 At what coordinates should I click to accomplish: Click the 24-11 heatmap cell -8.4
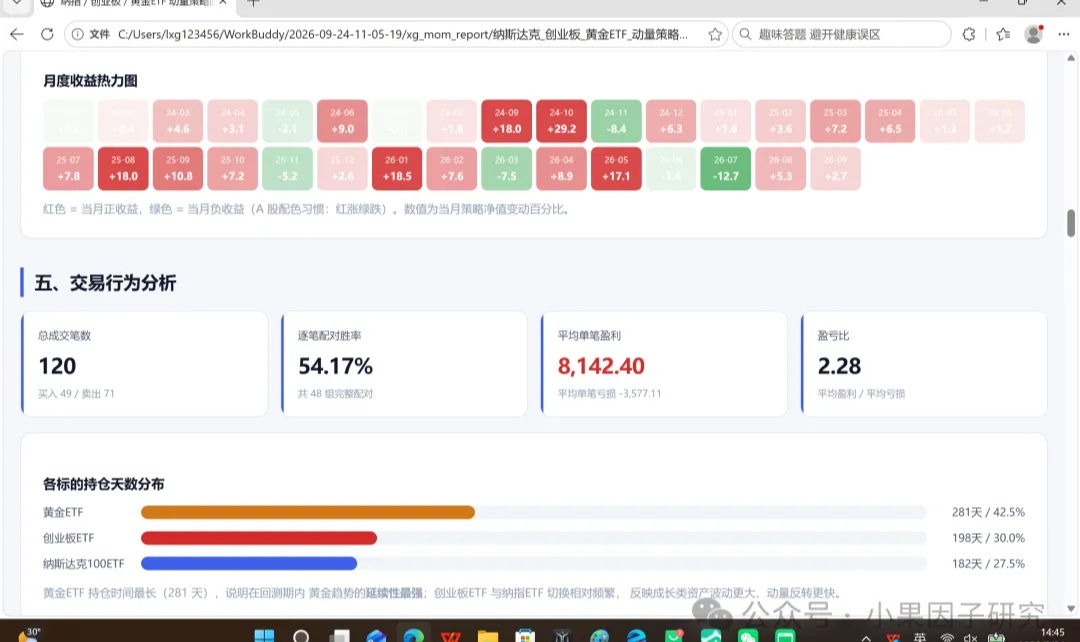click(616, 121)
